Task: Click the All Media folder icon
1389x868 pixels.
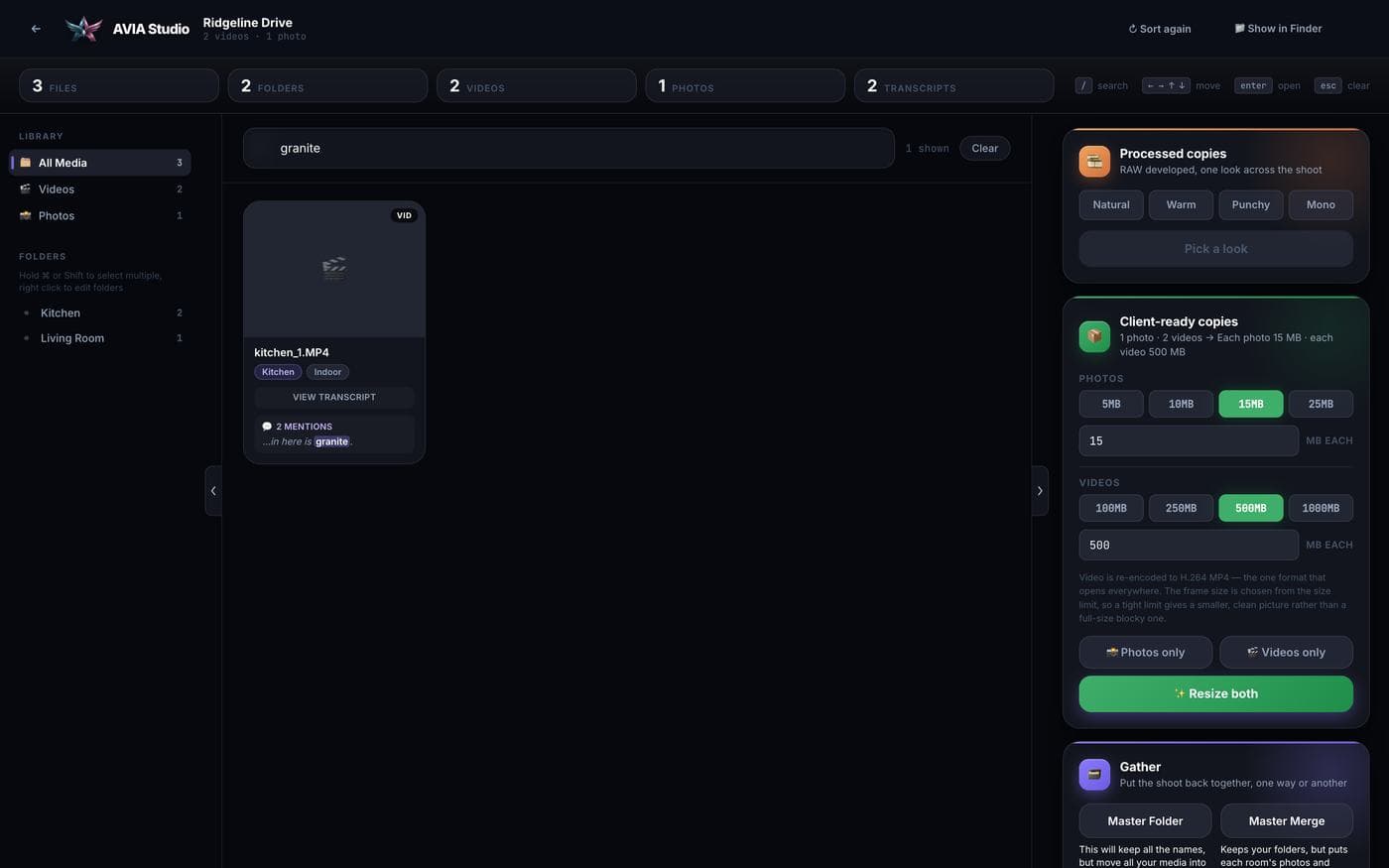Action: (26, 163)
